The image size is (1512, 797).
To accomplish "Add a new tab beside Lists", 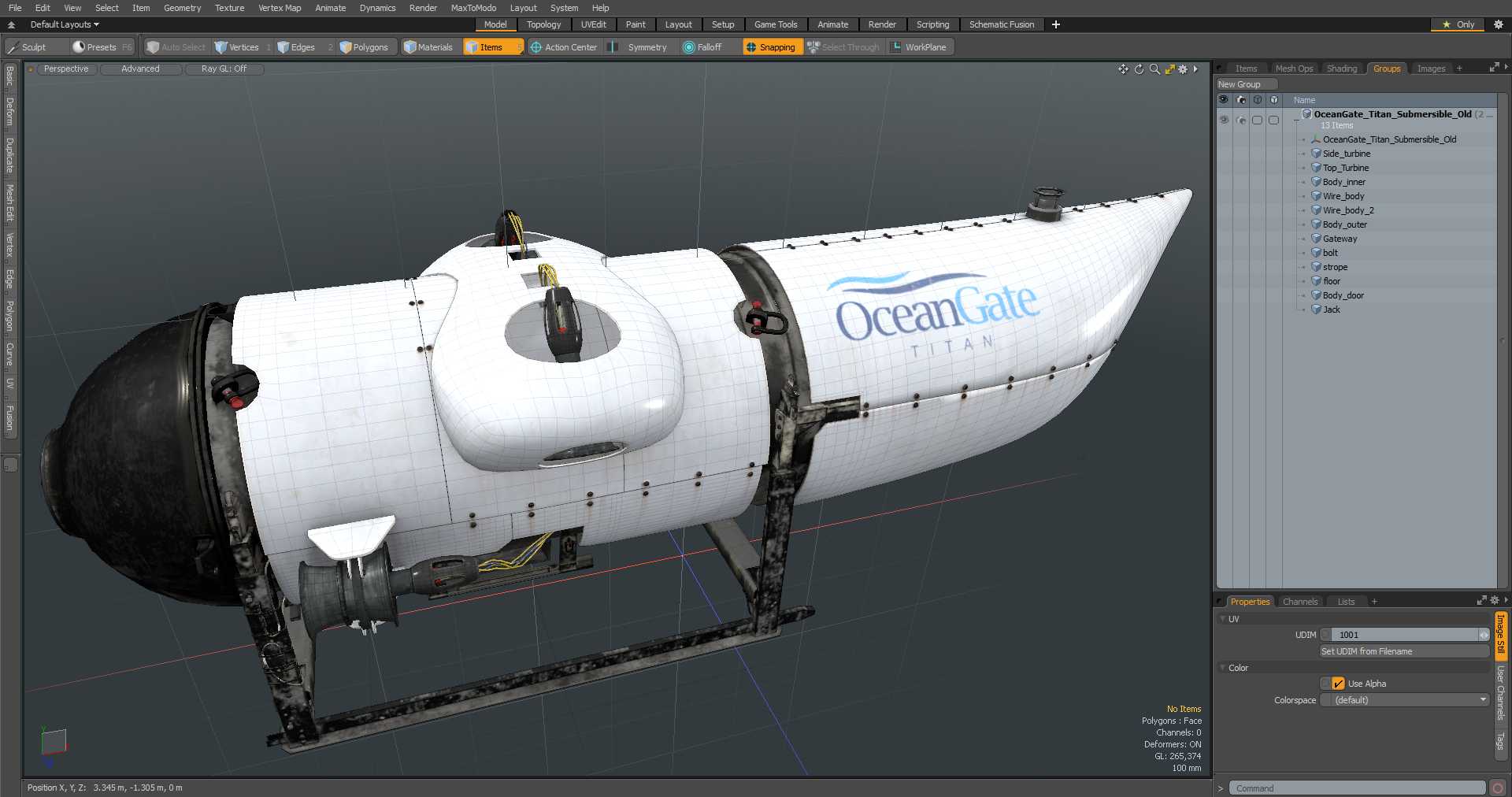I will point(1374,602).
